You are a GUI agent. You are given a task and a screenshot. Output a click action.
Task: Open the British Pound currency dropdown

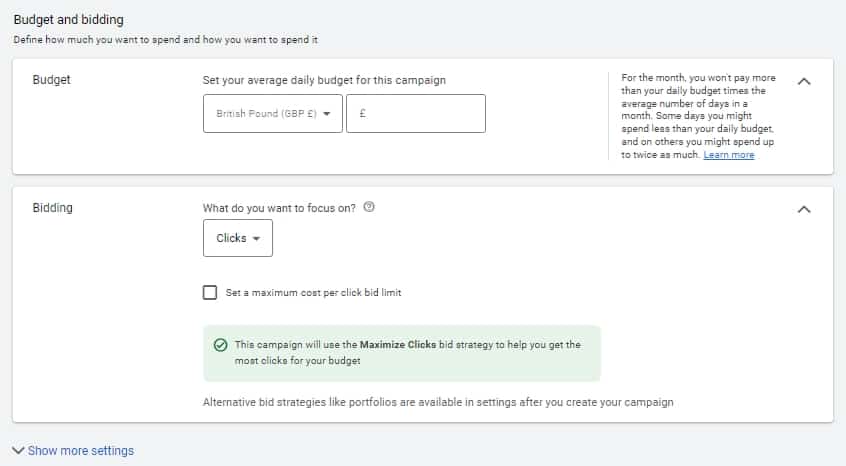tap(272, 114)
